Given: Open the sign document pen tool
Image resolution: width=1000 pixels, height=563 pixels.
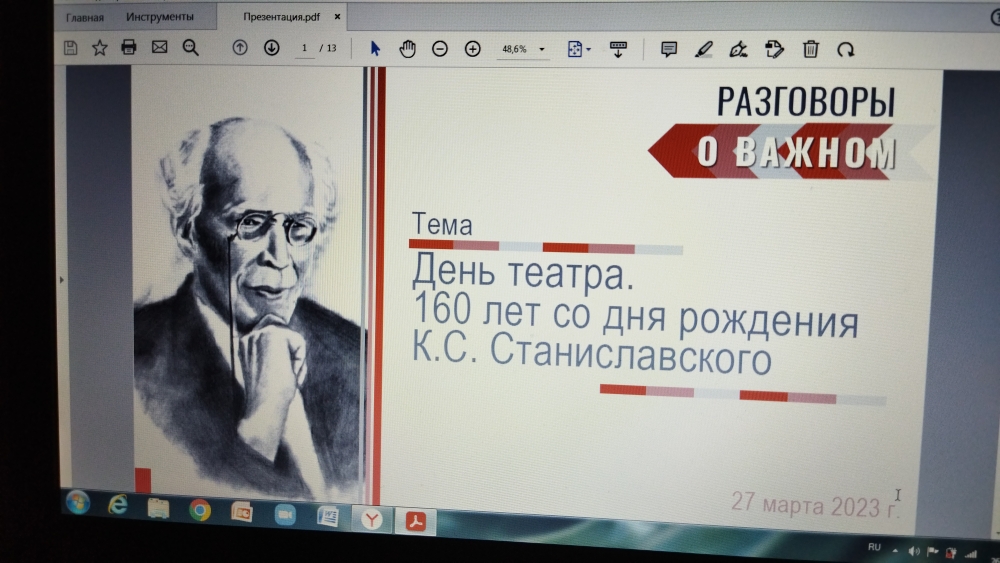Looking at the screenshot, I should pyautogui.click(x=738, y=49).
